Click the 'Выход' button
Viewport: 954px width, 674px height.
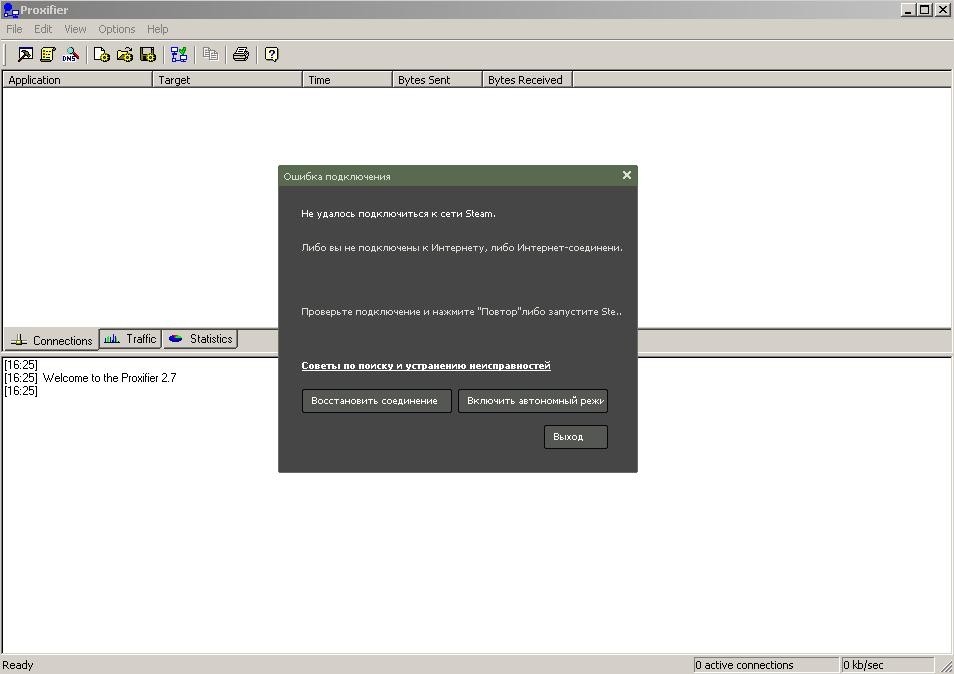pyautogui.click(x=576, y=437)
